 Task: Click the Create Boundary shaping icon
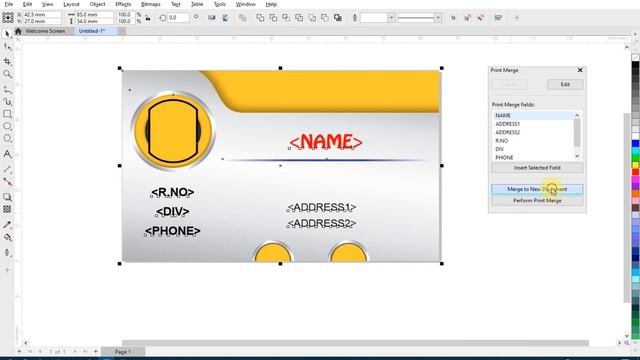(338, 18)
